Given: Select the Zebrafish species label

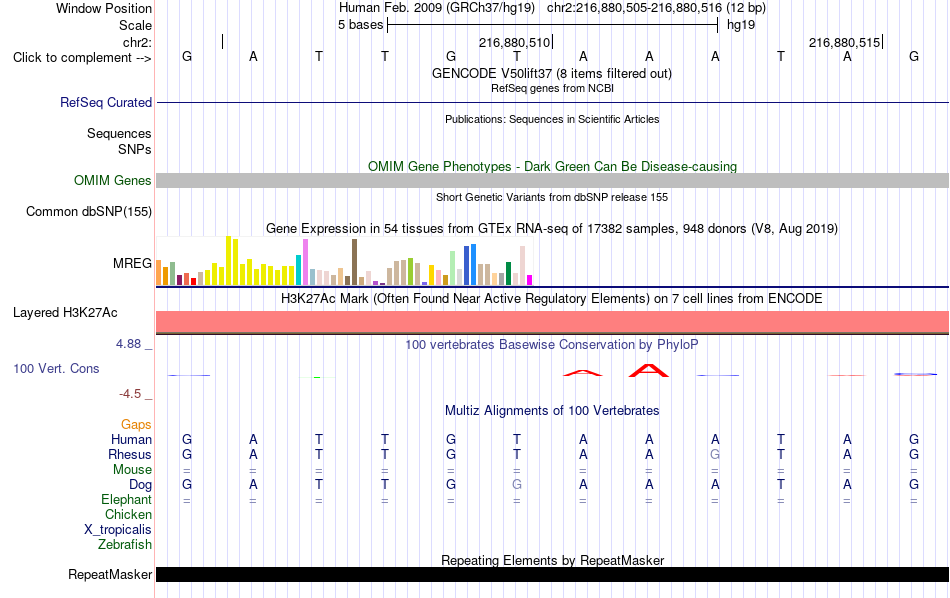Looking at the screenshot, I should 125,544.
